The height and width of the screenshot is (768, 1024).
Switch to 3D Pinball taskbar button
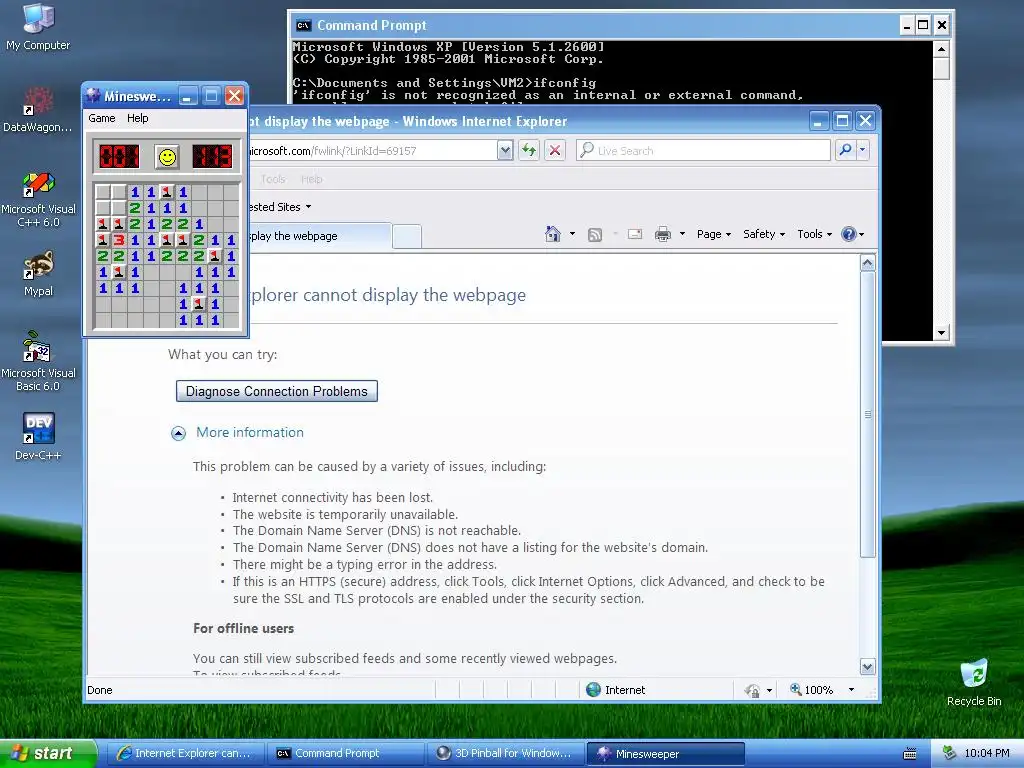pyautogui.click(x=505, y=753)
